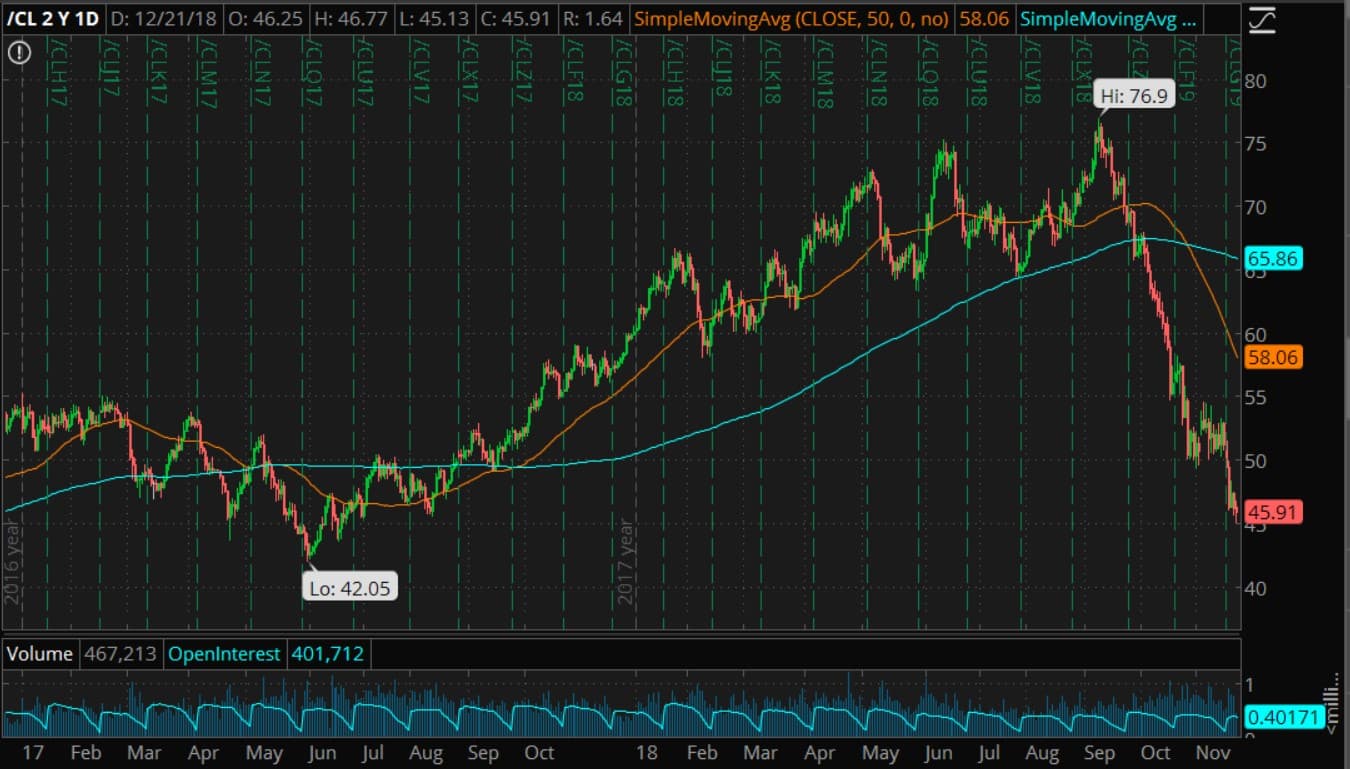Click the 401,712 open interest value
1350x769 pixels.
click(327, 654)
